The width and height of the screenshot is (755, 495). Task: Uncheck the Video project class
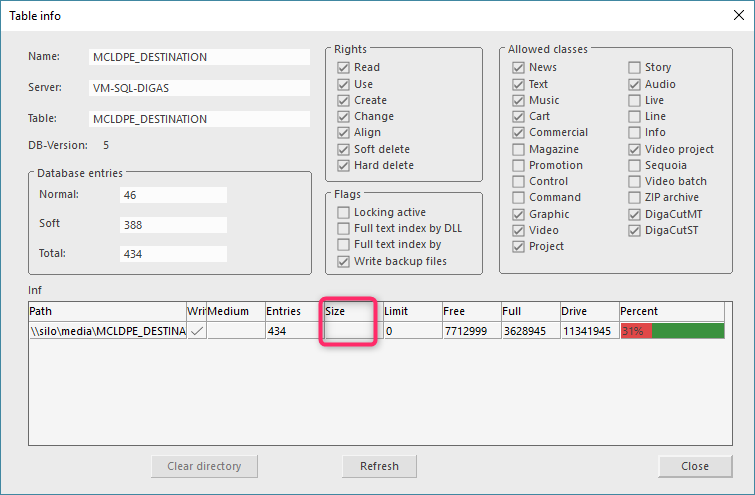634,149
